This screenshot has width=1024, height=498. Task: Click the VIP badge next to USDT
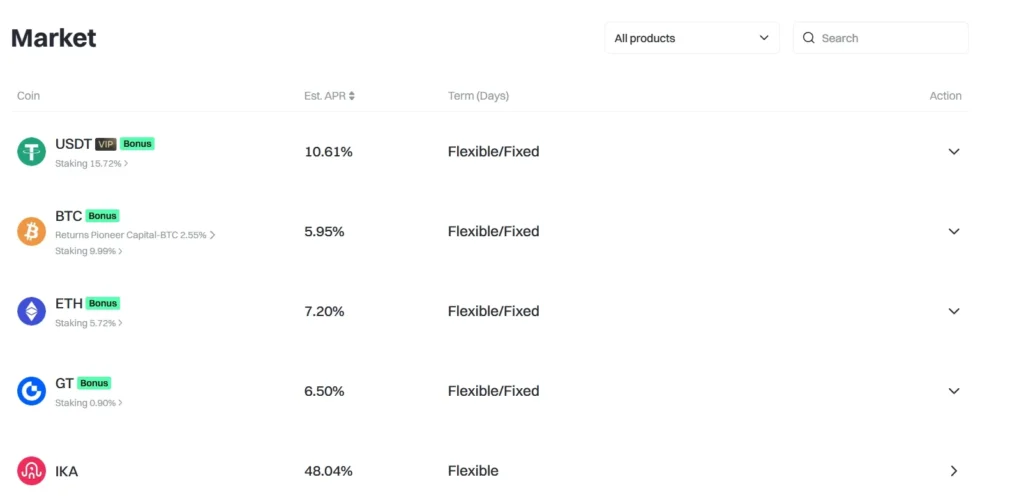click(106, 144)
